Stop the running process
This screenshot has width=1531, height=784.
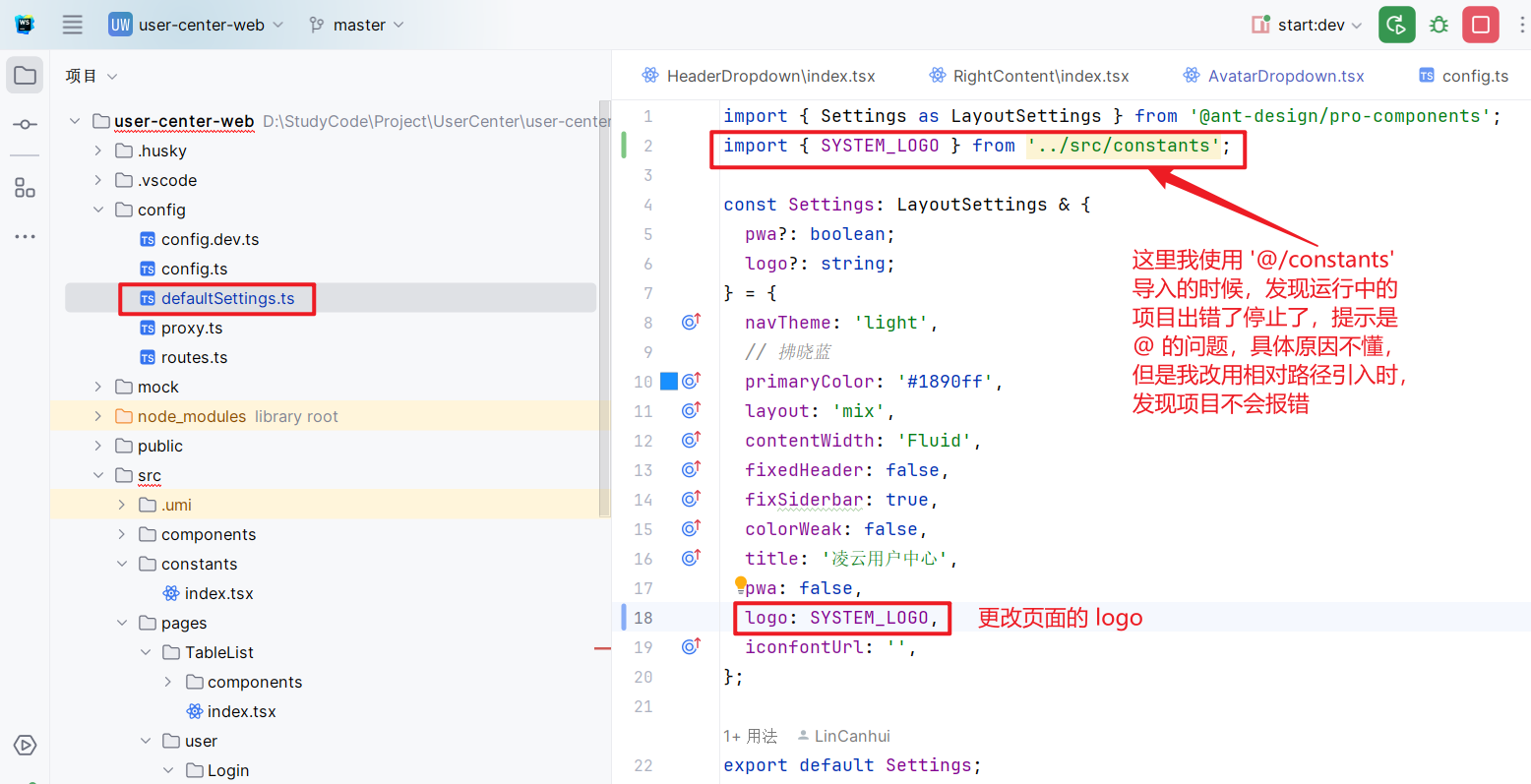(x=1480, y=25)
